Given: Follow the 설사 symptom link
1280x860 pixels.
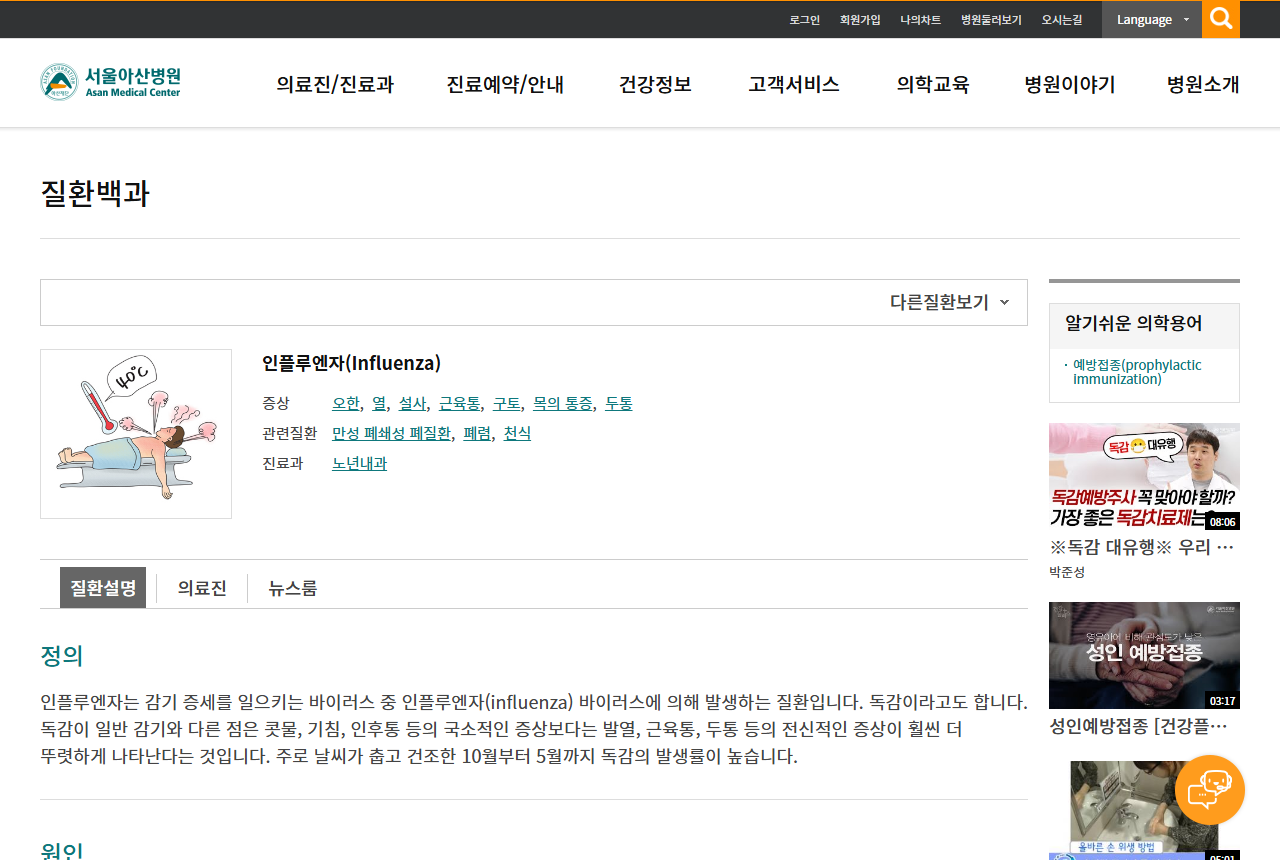Looking at the screenshot, I should pos(412,403).
